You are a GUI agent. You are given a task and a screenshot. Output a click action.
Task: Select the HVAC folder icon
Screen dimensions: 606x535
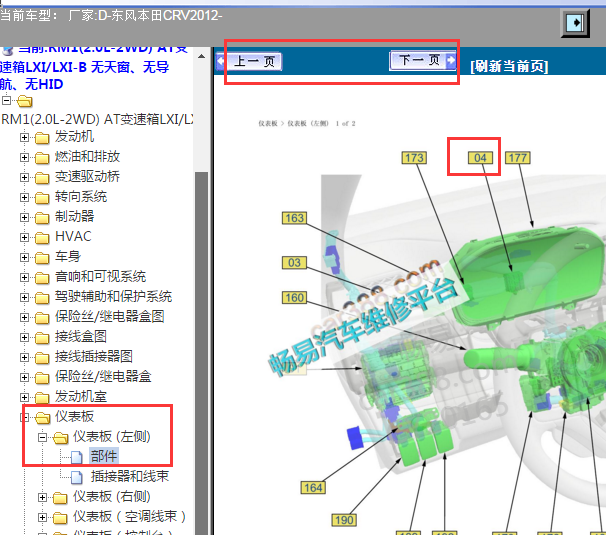[42, 238]
